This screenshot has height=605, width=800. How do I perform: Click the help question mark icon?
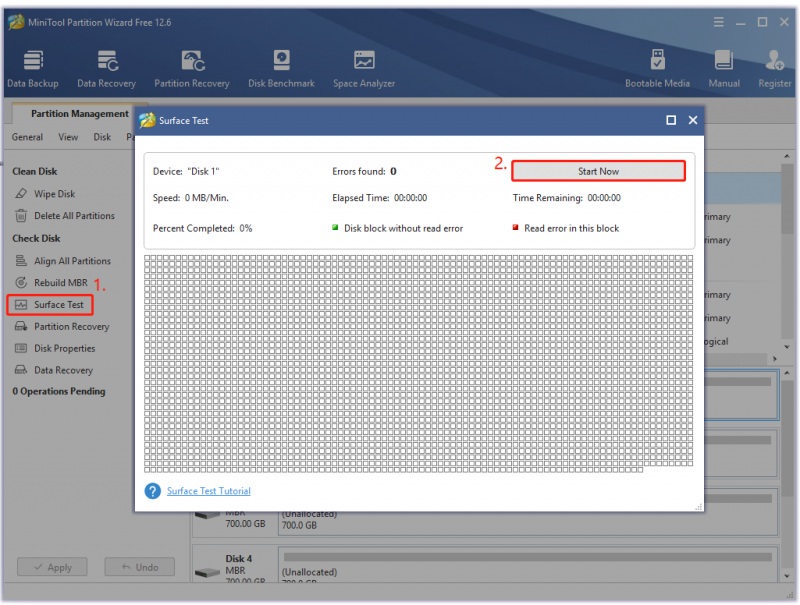153,491
